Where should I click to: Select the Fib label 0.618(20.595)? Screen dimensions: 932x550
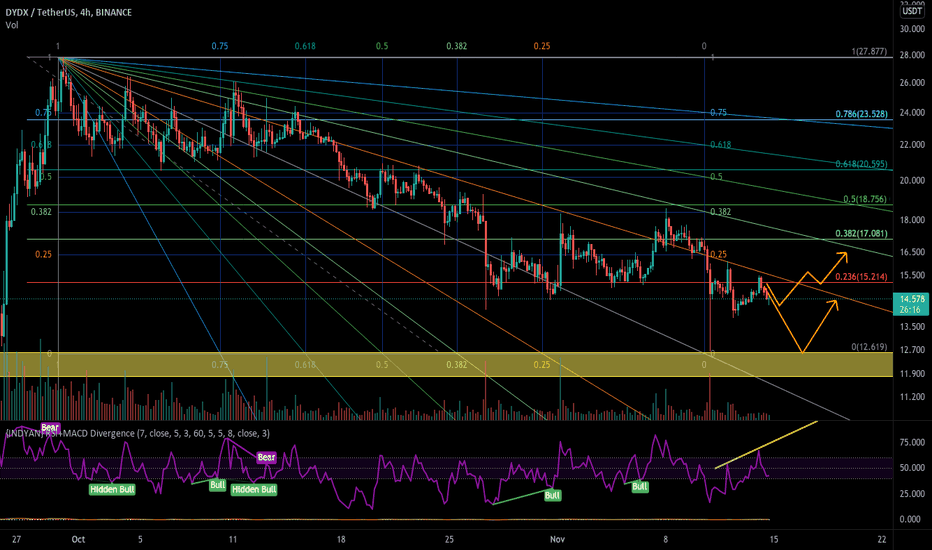coord(861,164)
